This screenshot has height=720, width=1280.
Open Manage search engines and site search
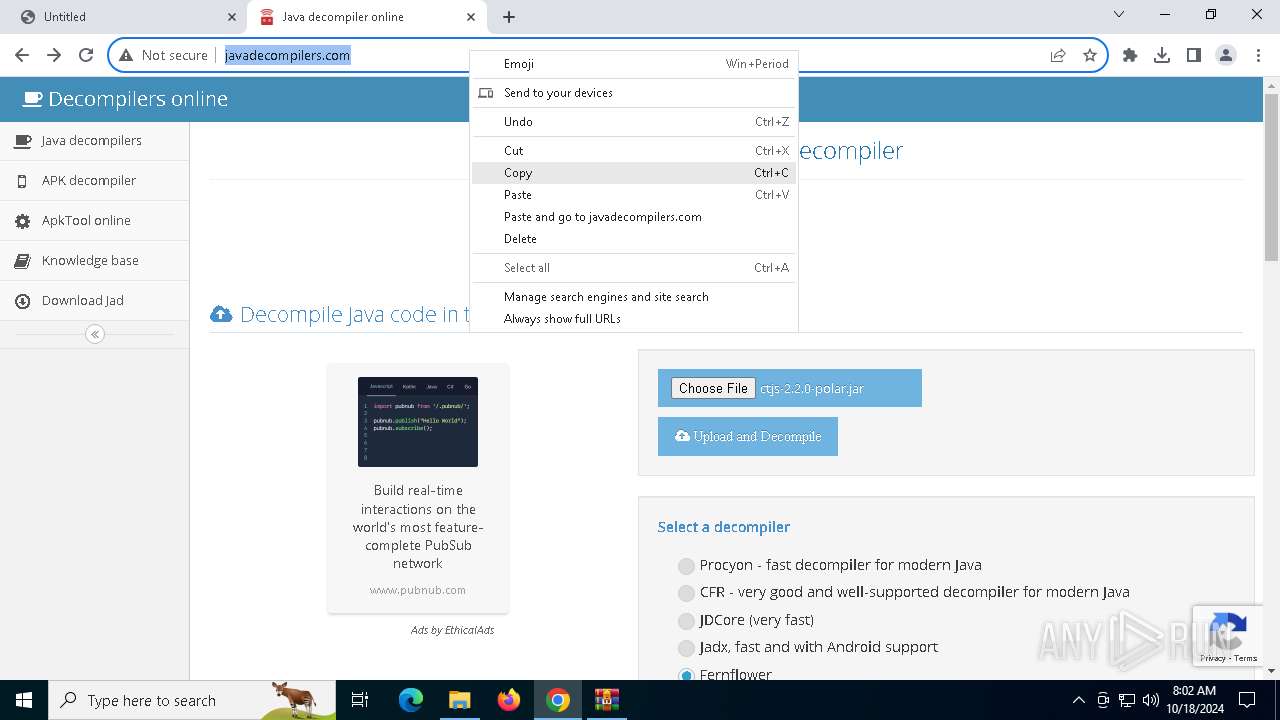click(634, 297)
